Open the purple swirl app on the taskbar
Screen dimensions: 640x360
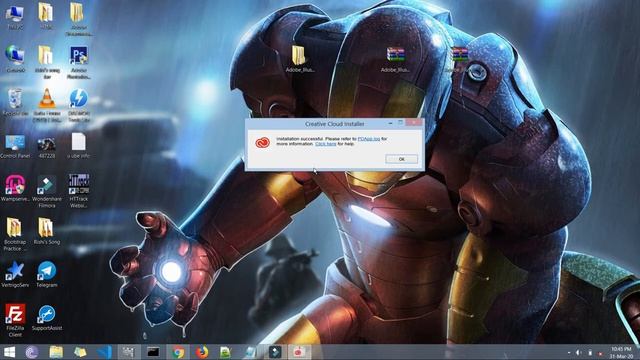point(32,352)
